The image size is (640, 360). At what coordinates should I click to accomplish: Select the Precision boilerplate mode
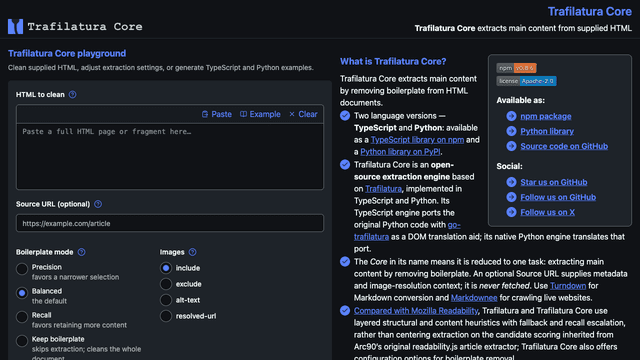tap(22, 269)
